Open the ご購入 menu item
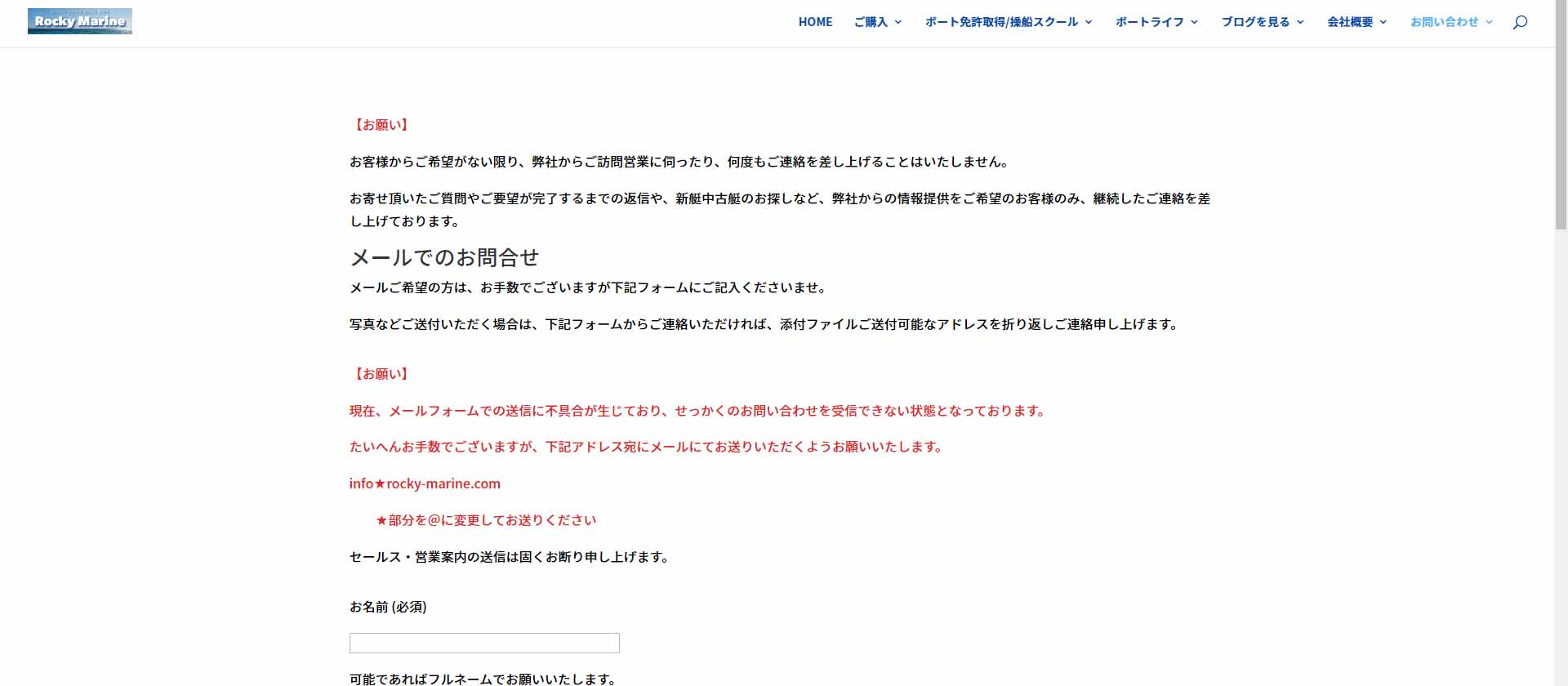1568x686 pixels. click(871, 22)
